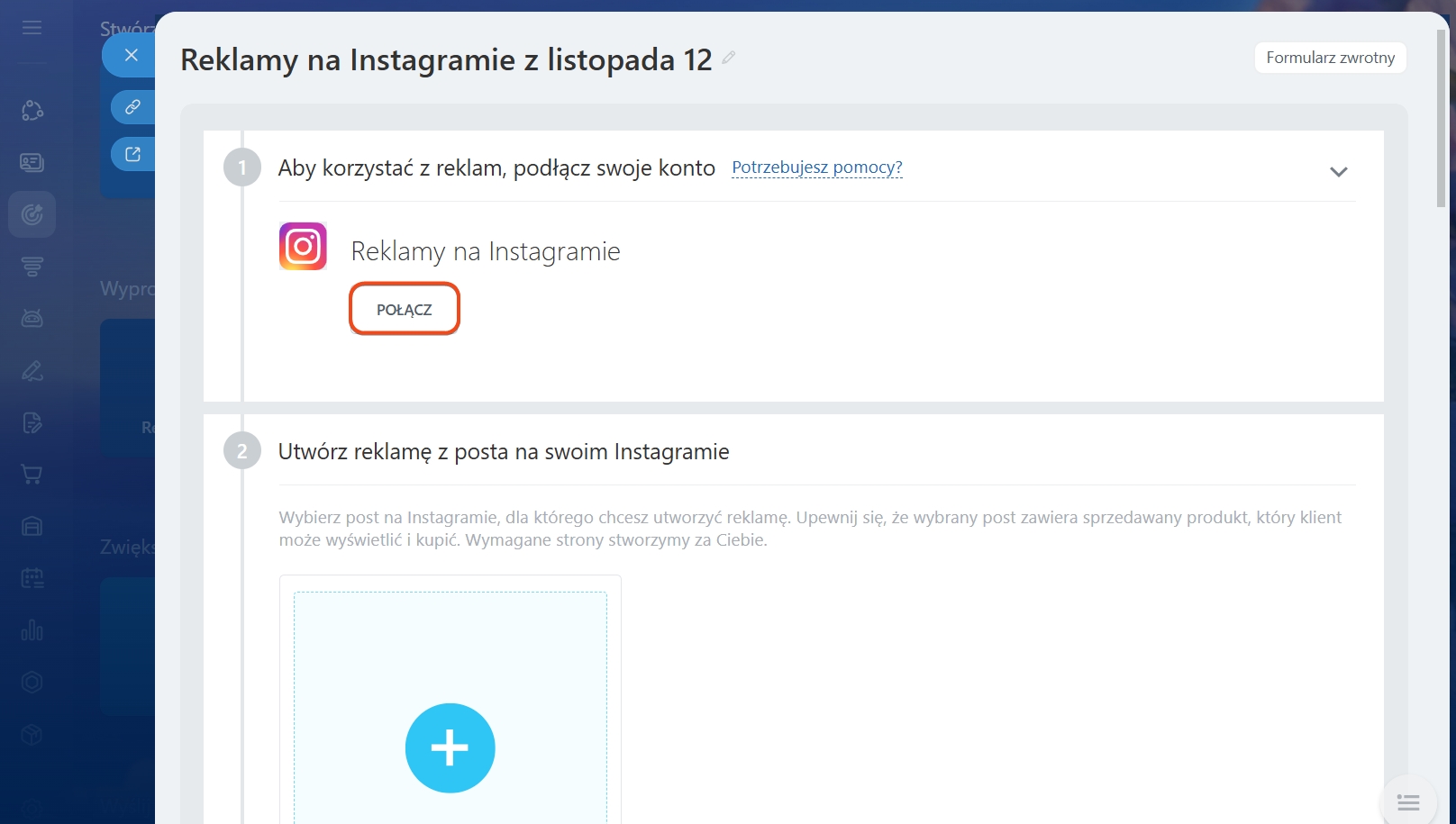Click the Instagram logo icon
Viewport: 1456px width, 824px height.
click(x=303, y=246)
